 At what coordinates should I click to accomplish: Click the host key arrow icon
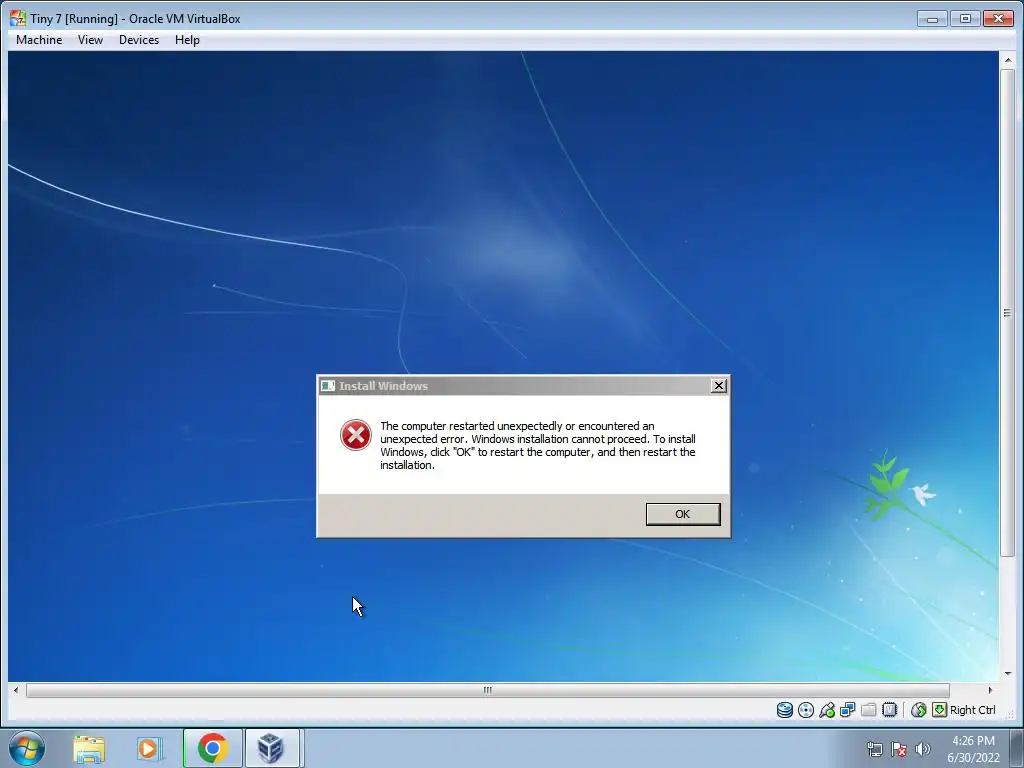[939, 710]
